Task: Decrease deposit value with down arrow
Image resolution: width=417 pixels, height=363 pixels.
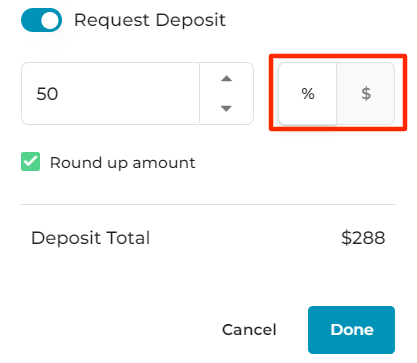Action: click(x=226, y=108)
